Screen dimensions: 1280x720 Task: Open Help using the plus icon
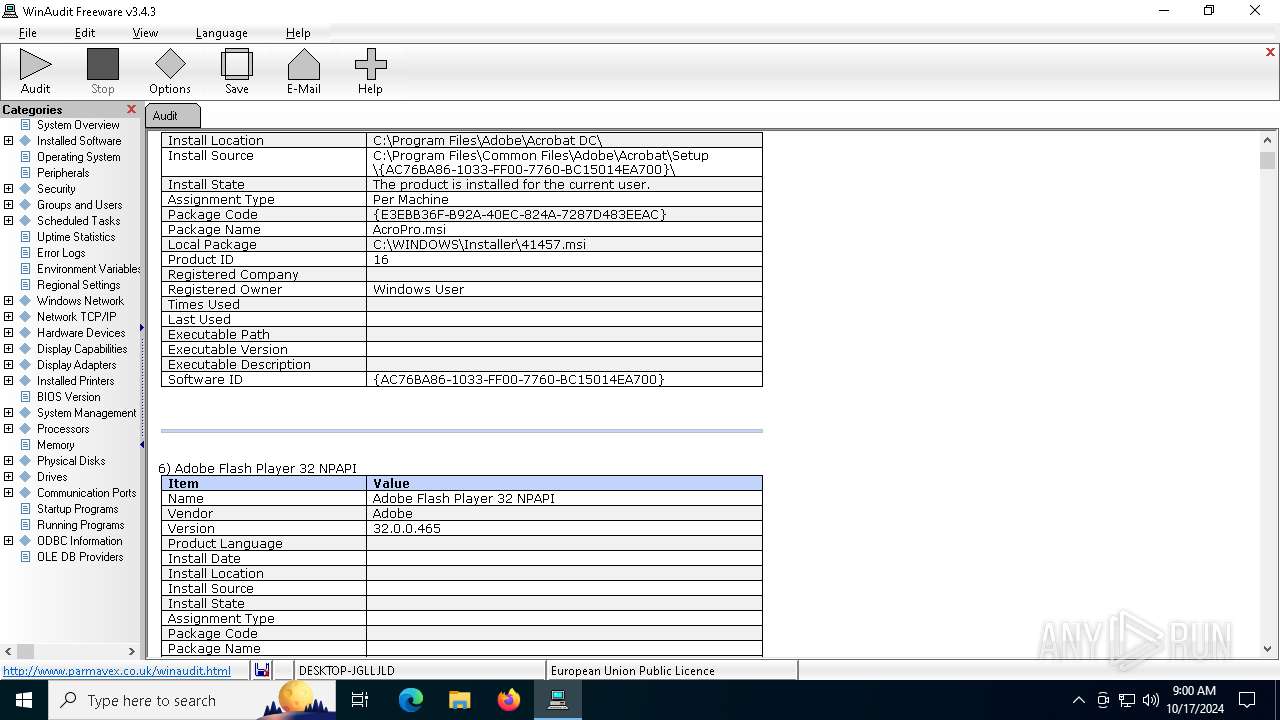click(x=370, y=71)
